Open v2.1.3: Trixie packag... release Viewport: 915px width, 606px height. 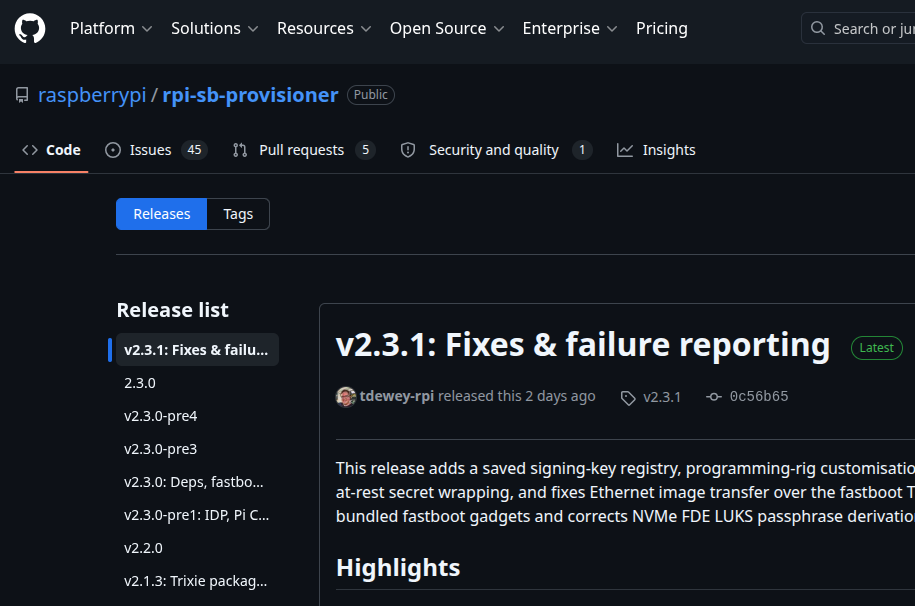point(195,581)
